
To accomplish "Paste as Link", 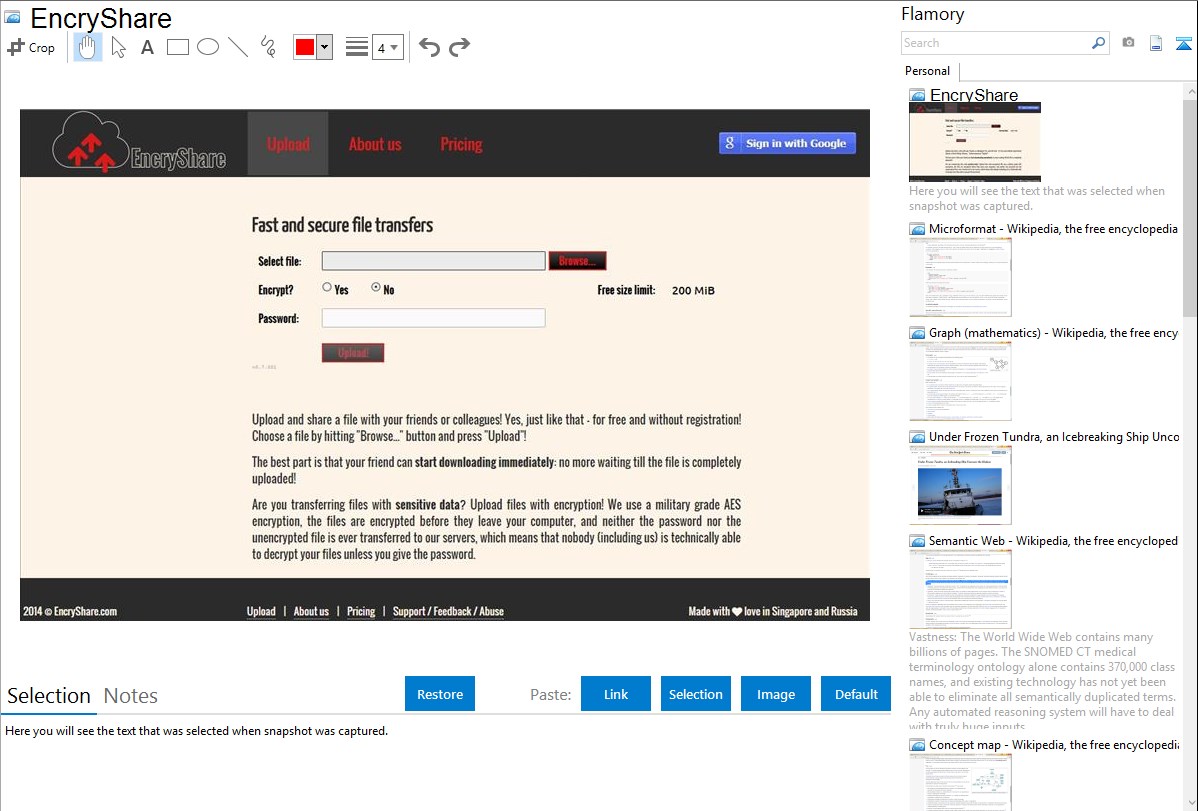I will 616,694.
